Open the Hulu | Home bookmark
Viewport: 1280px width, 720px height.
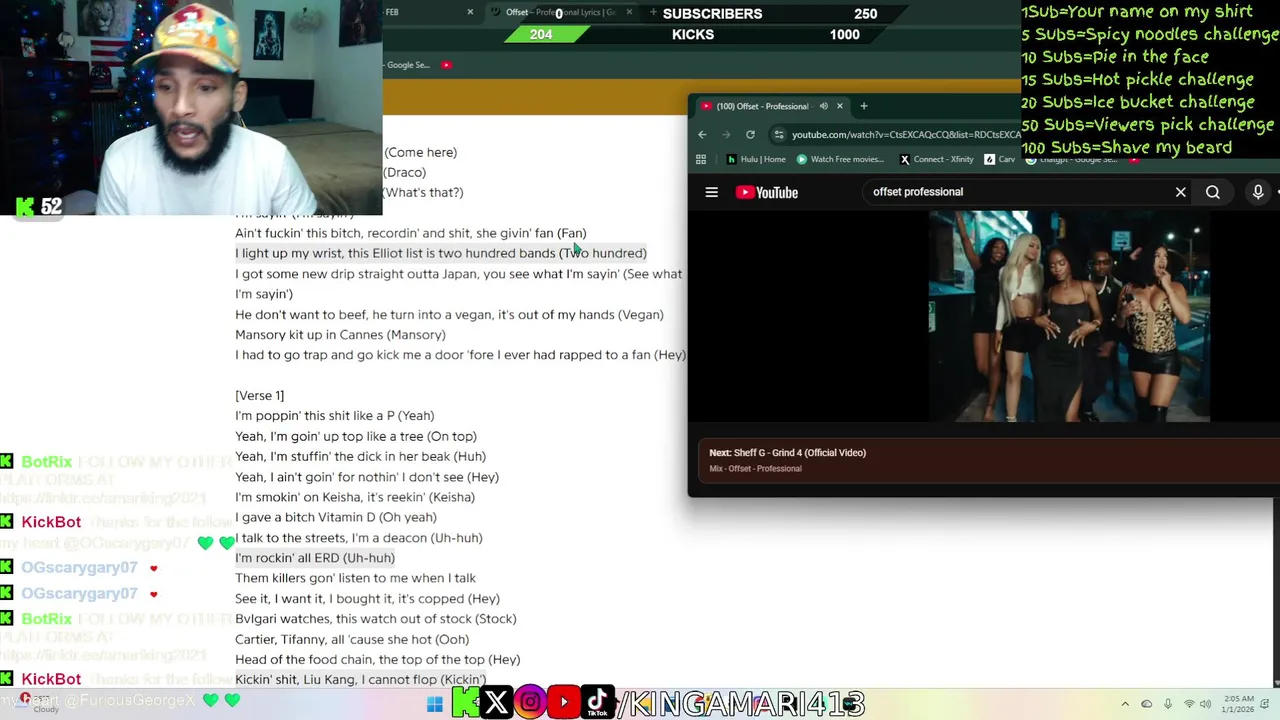756,159
